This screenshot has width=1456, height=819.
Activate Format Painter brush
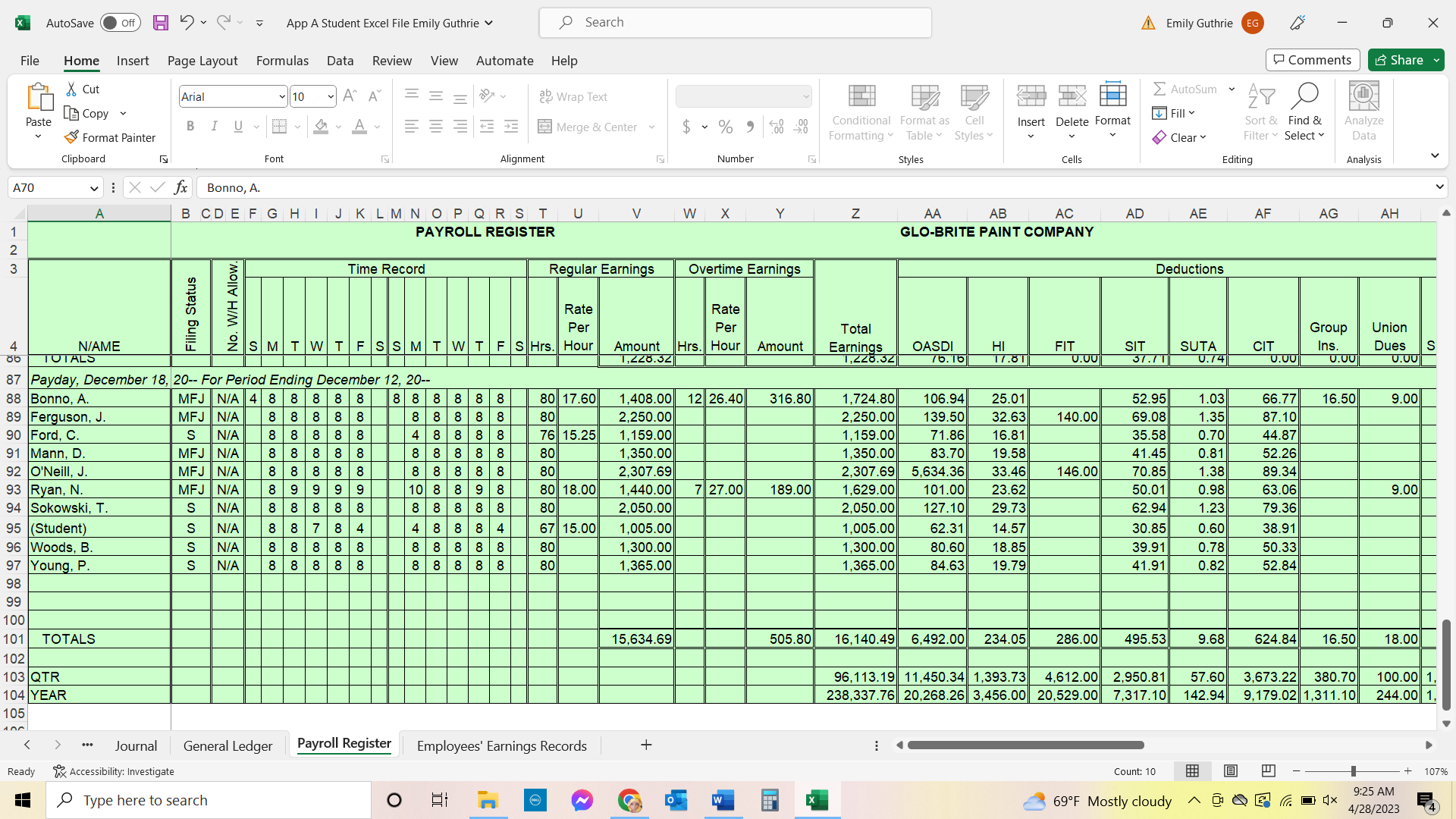coord(111,137)
